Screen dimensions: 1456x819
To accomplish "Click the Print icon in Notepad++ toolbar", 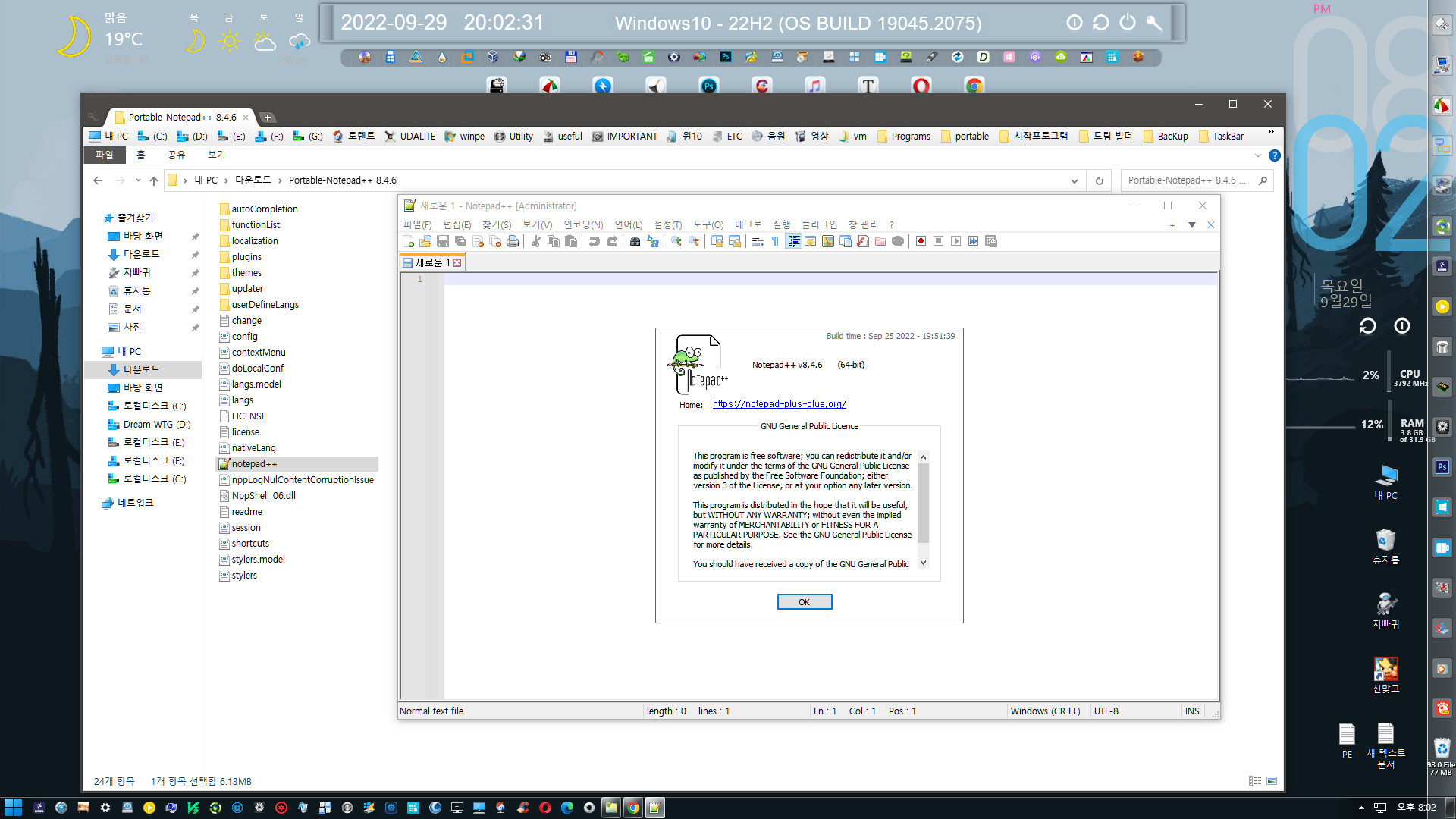I will pyautogui.click(x=513, y=241).
